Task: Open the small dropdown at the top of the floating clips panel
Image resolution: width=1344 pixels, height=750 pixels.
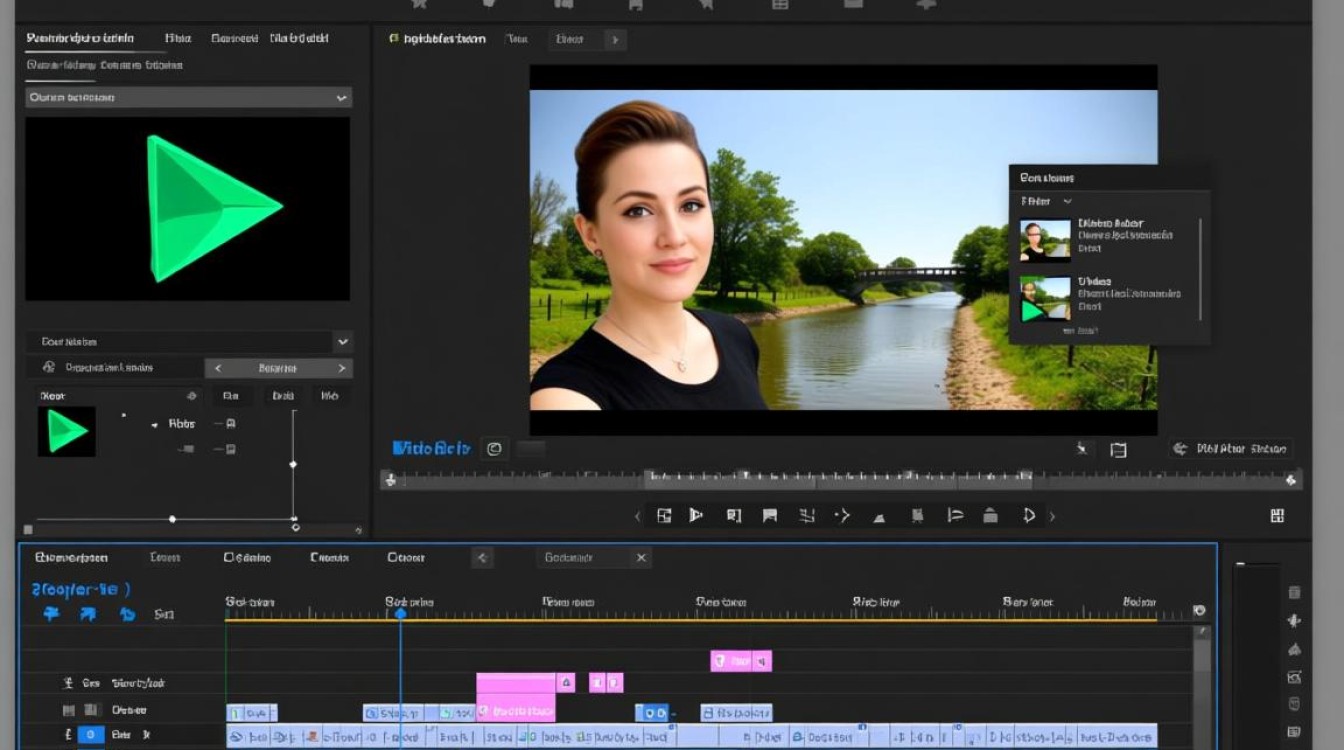Action: (1046, 202)
